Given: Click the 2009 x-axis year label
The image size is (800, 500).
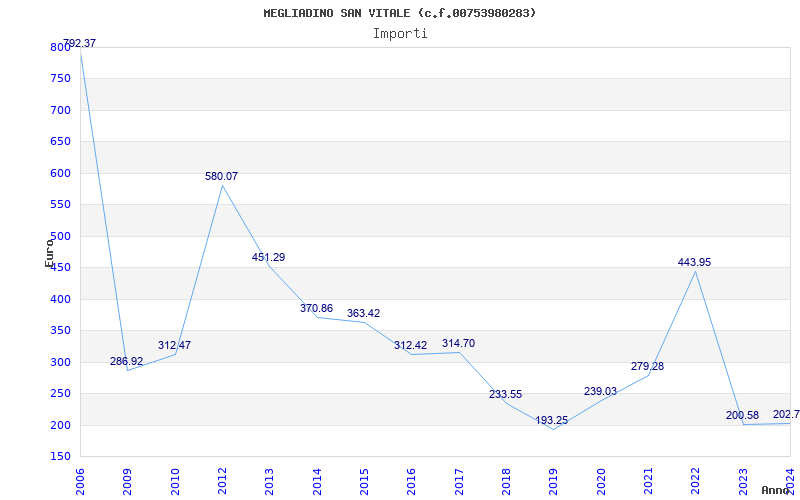Looking at the screenshot, I should click(x=128, y=482).
